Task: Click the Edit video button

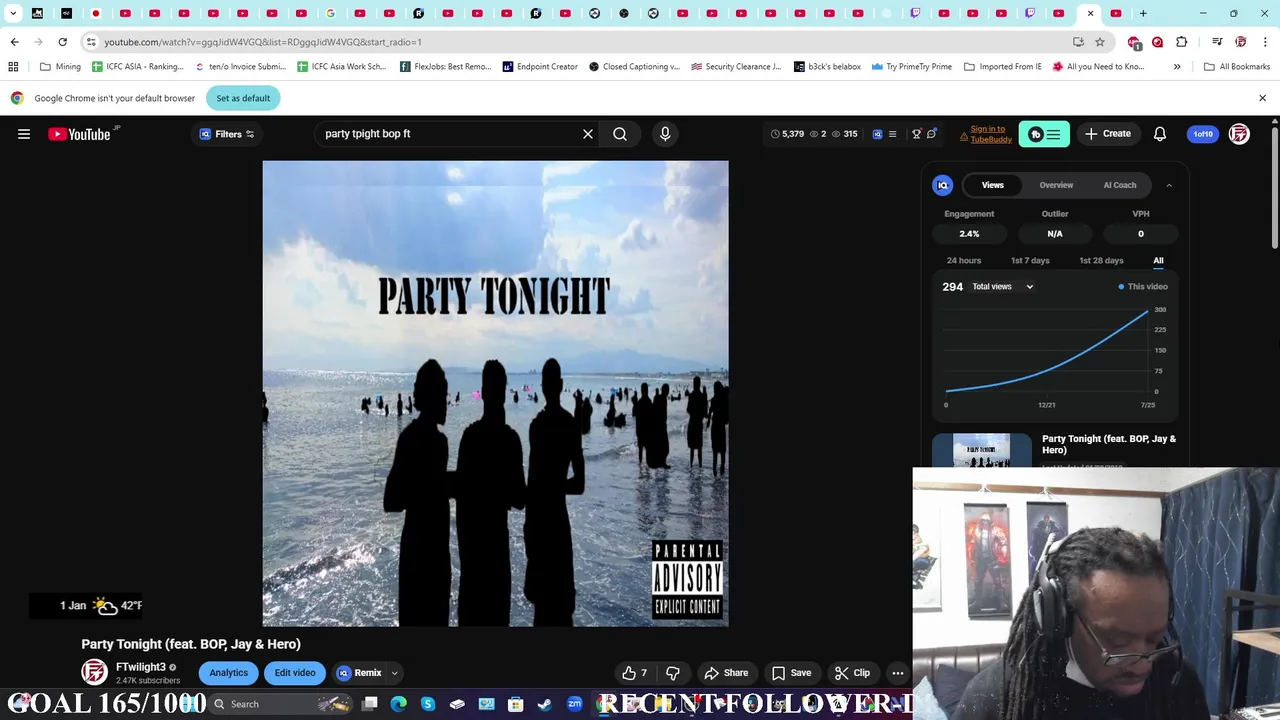Action: coord(295,673)
